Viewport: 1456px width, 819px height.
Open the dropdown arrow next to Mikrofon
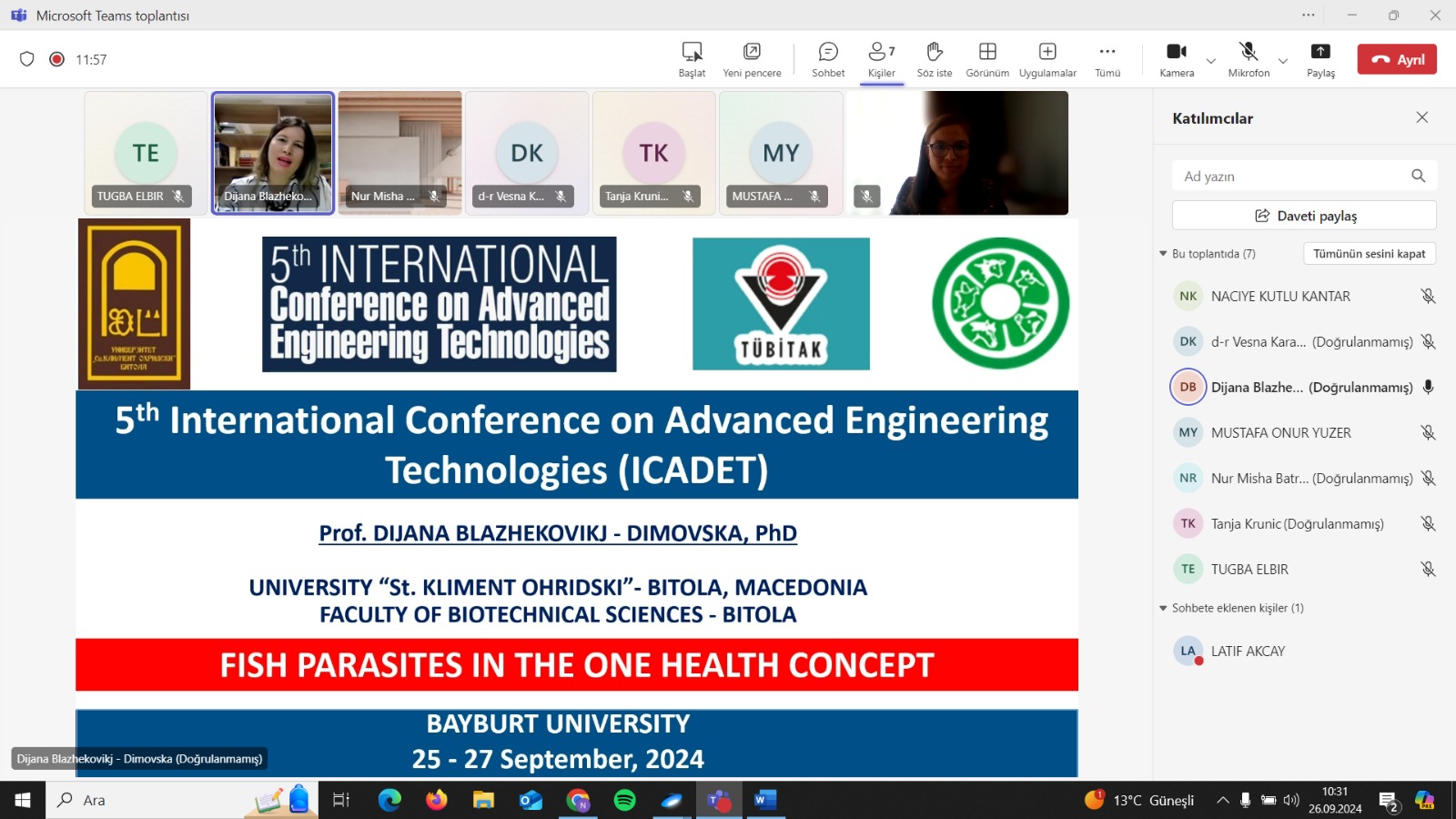point(1282,61)
